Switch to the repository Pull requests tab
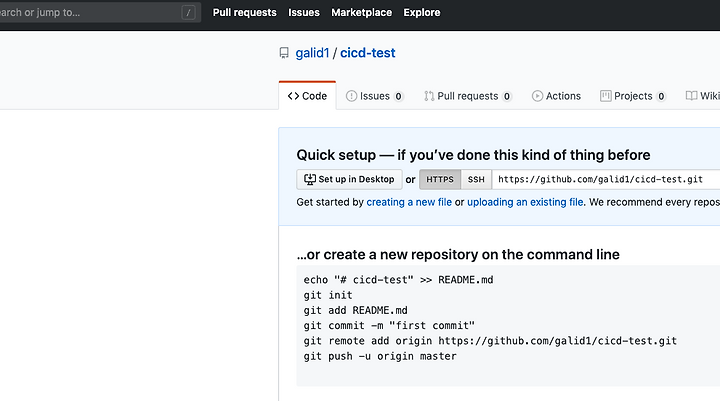The width and height of the screenshot is (720, 401). tap(467, 96)
